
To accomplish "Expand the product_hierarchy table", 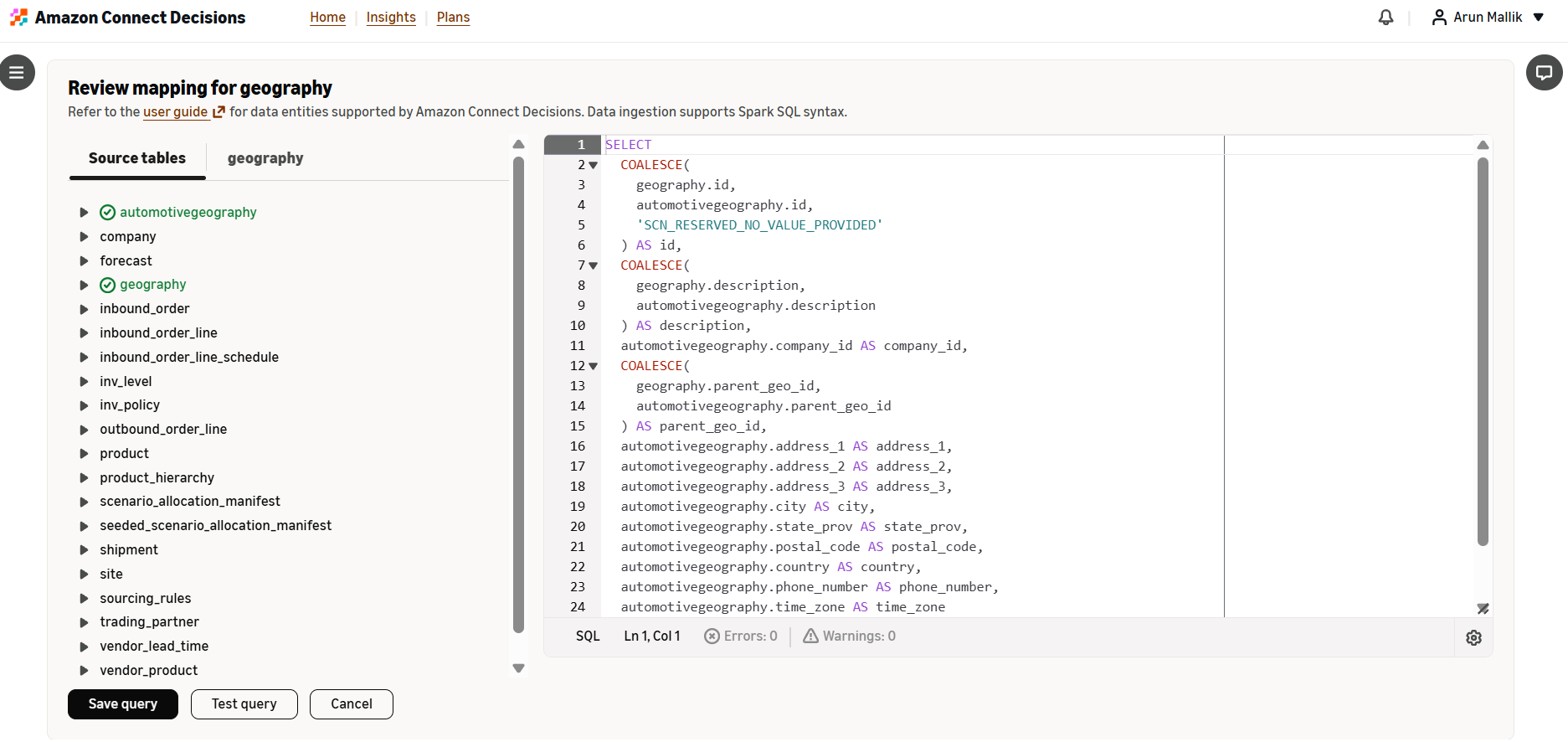I will 84,478.
